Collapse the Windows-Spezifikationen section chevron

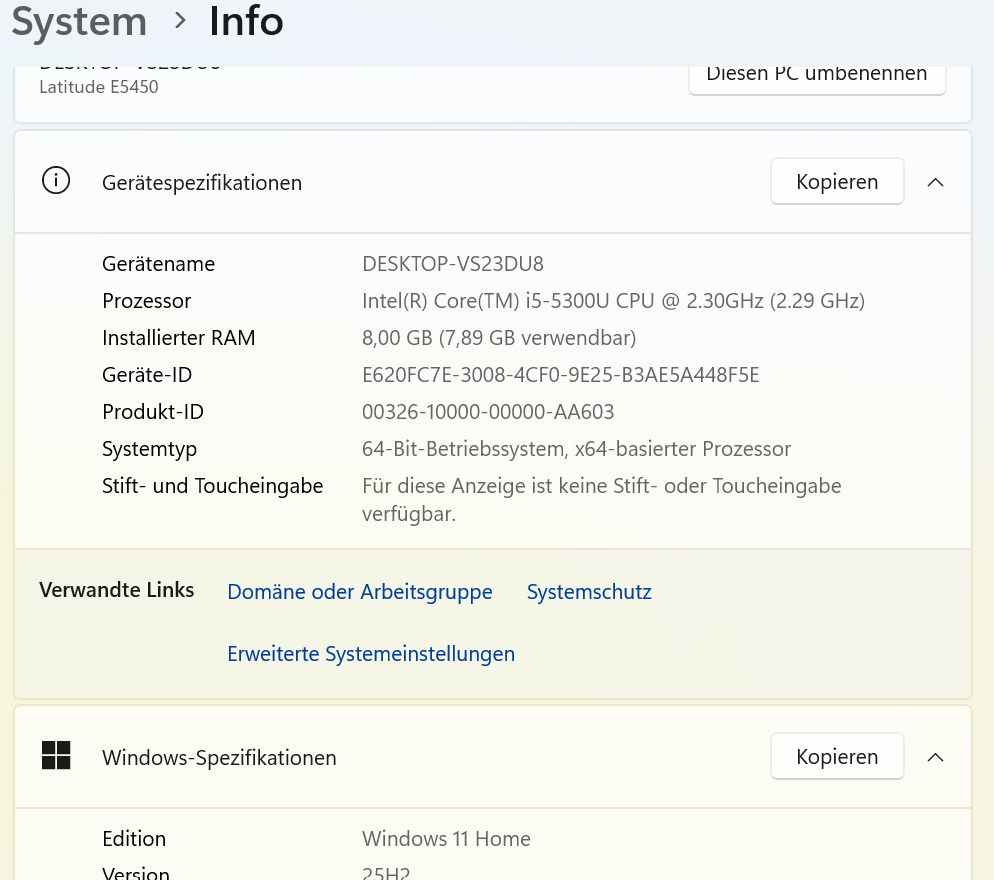(935, 758)
